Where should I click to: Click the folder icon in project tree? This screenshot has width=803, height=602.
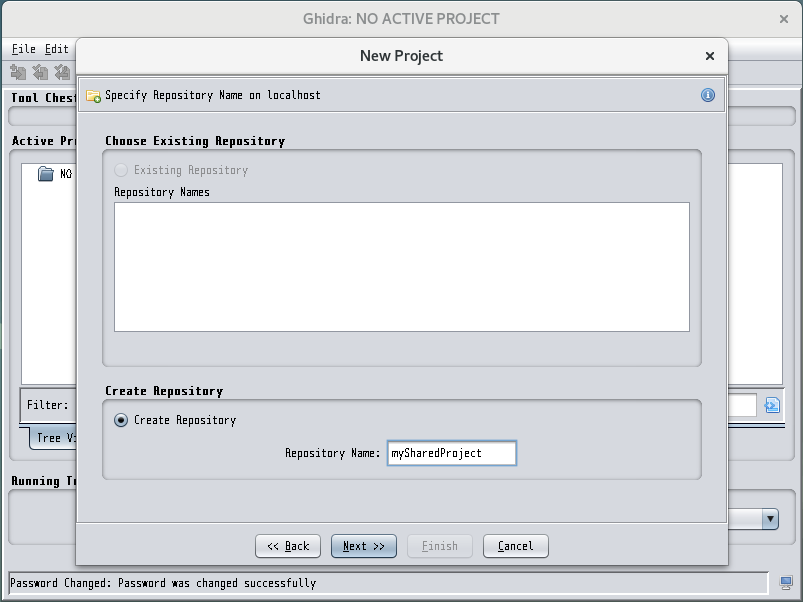[46, 174]
